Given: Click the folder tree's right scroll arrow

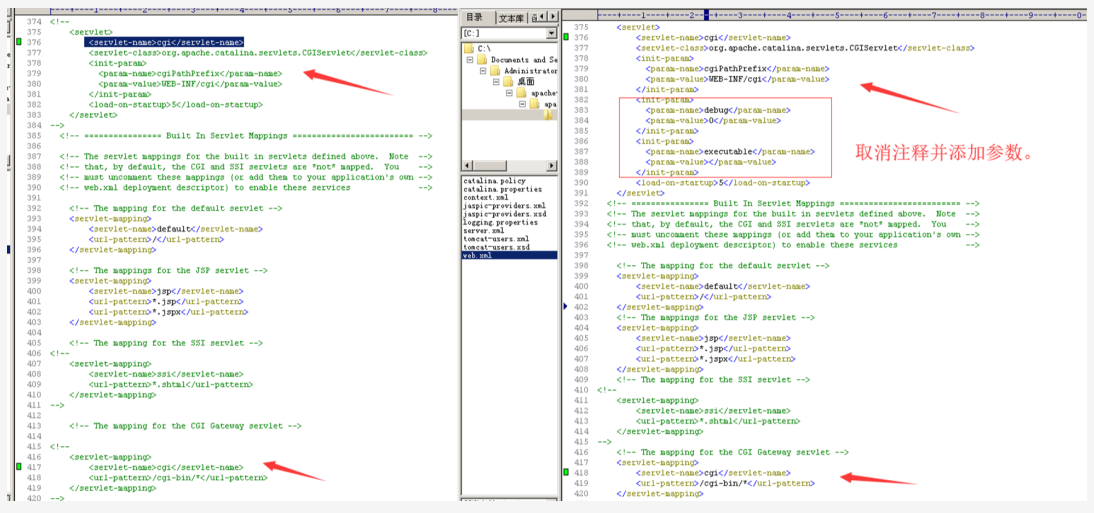Looking at the screenshot, I should (x=552, y=165).
